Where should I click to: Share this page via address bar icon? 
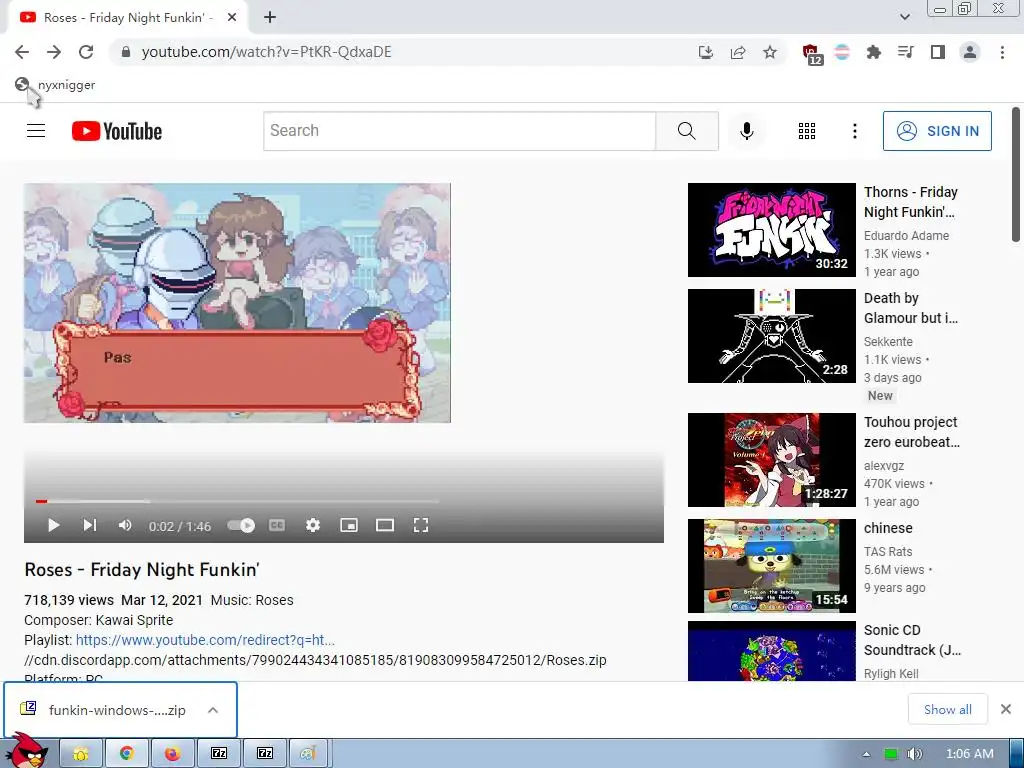coord(738,52)
